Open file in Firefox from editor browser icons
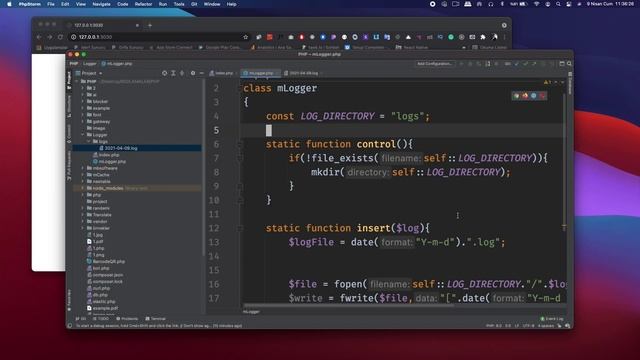This screenshot has height=360, width=640. (525, 96)
